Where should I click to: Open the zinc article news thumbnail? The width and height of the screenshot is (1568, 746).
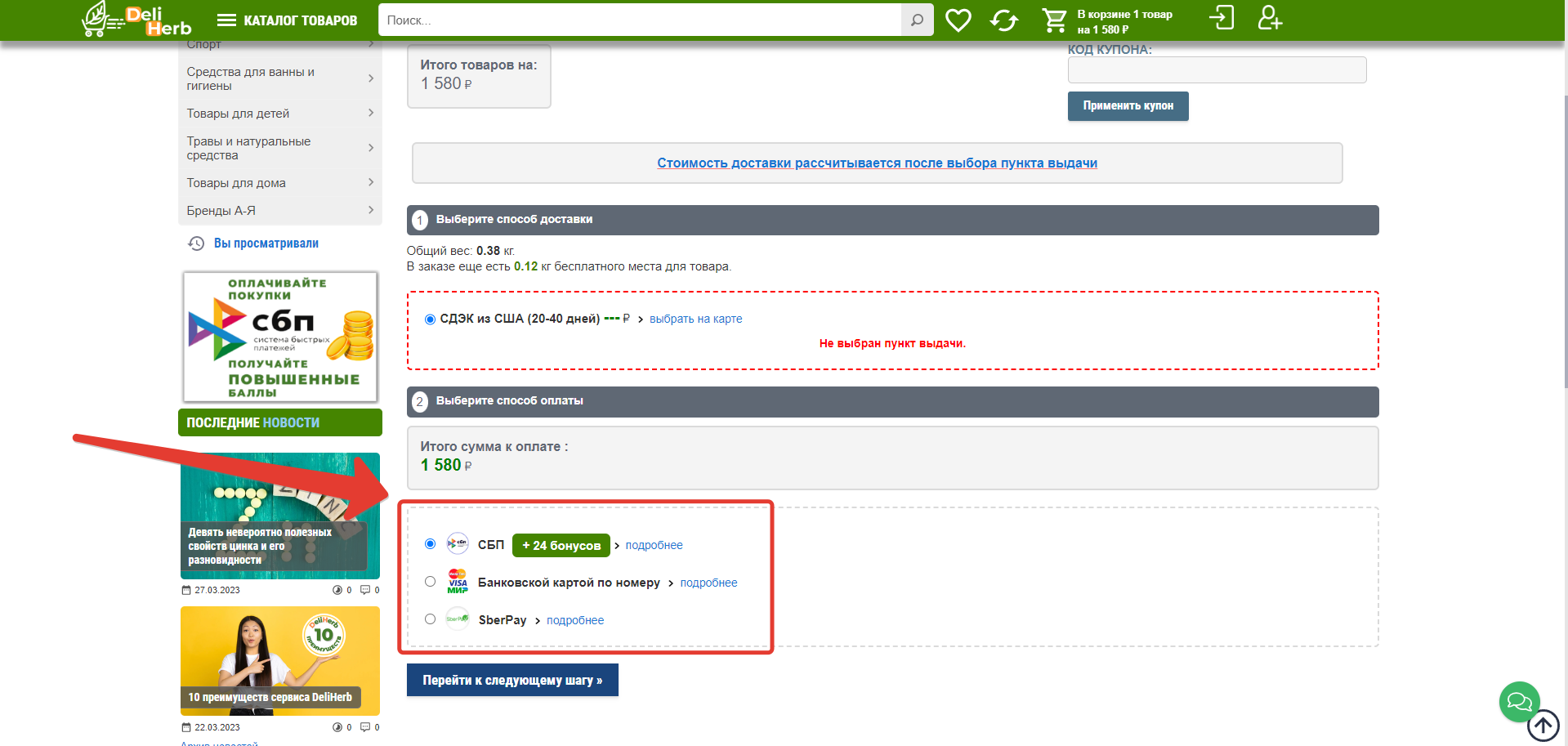(x=280, y=516)
